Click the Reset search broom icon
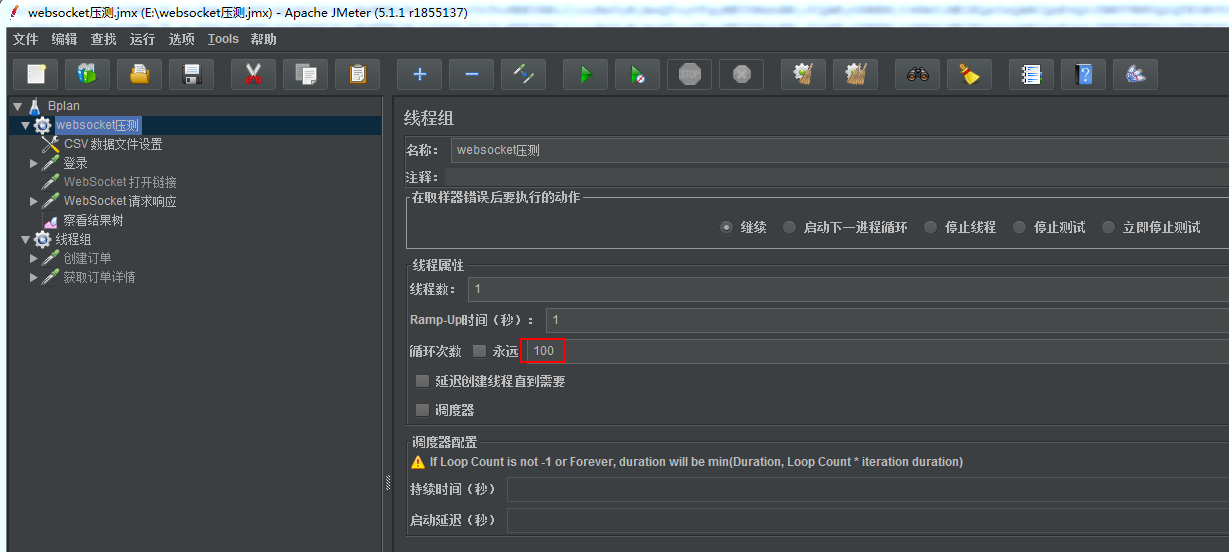Screen dimensions: 1229x552 969,74
